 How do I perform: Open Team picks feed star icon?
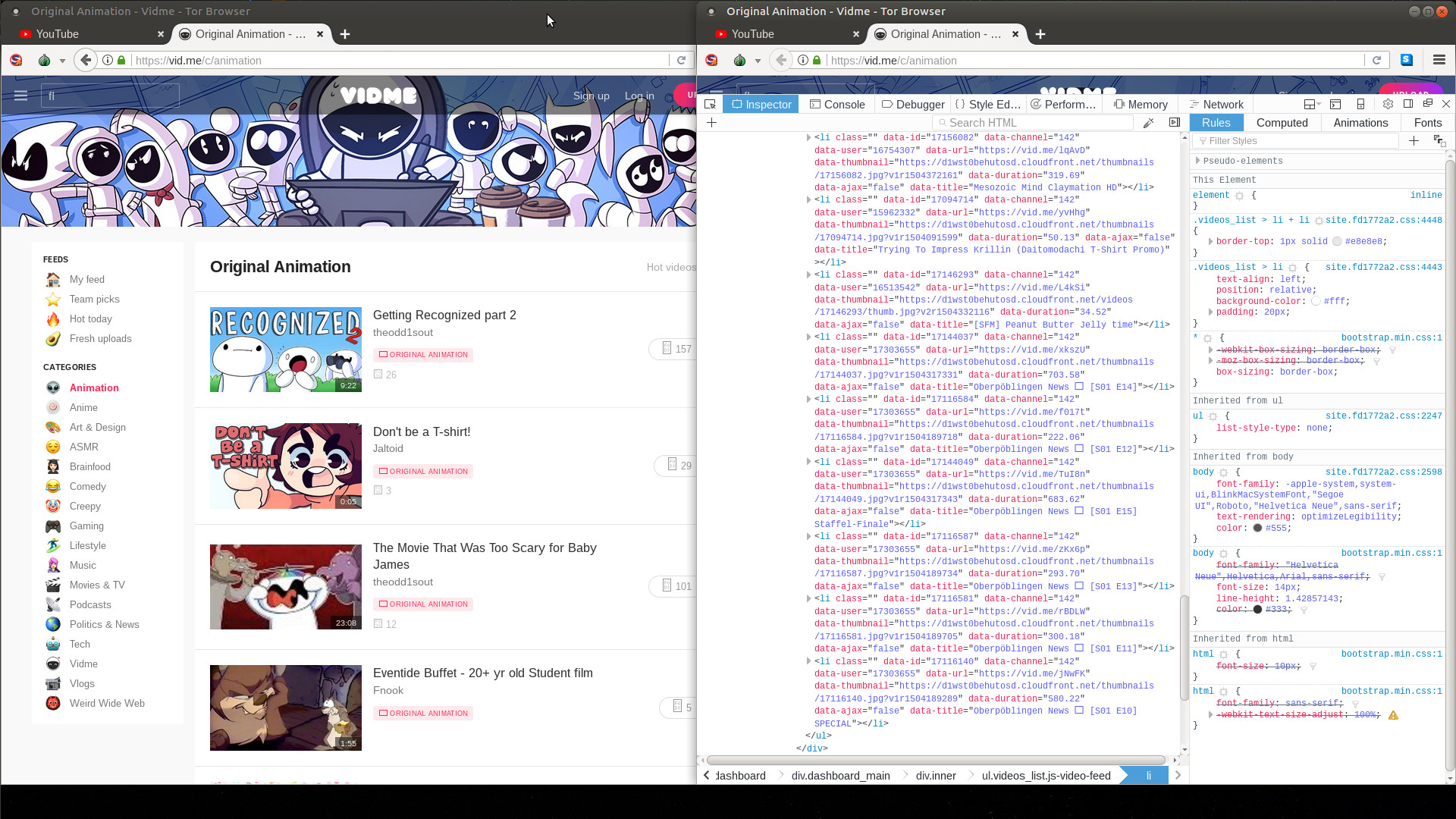pyautogui.click(x=53, y=300)
